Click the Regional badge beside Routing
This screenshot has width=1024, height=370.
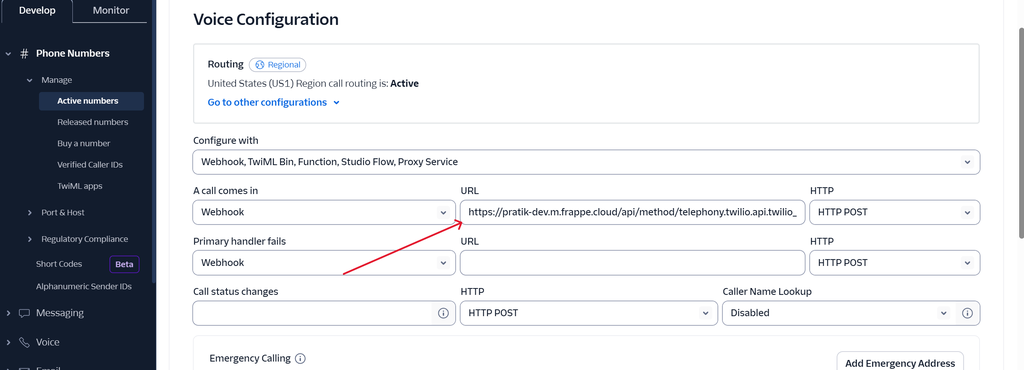tap(278, 65)
